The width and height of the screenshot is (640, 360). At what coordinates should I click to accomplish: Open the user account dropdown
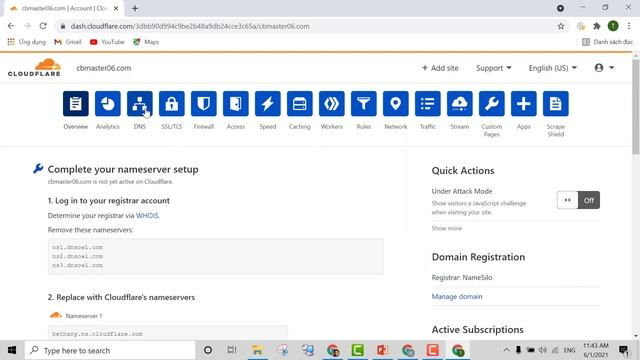click(604, 68)
